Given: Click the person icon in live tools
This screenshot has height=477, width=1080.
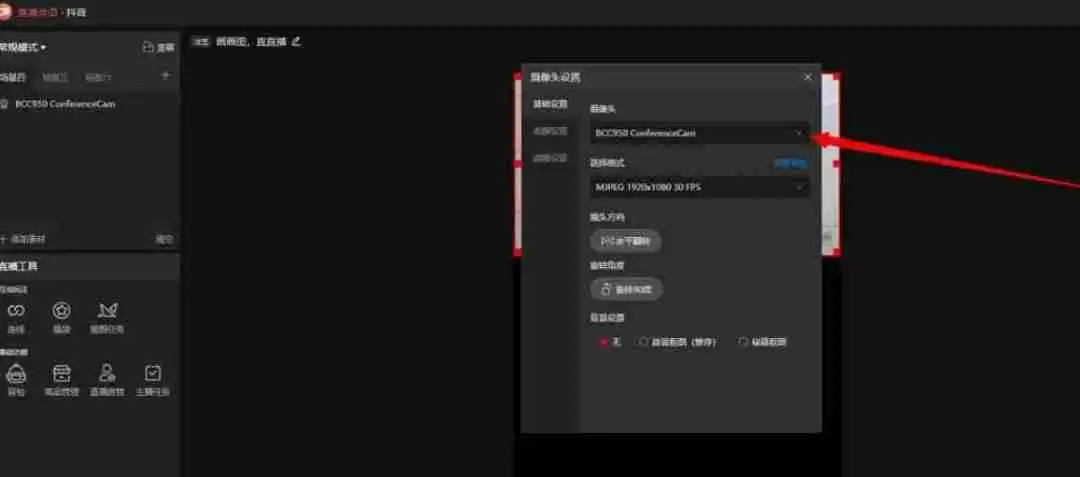Looking at the screenshot, I should (107, 373).
